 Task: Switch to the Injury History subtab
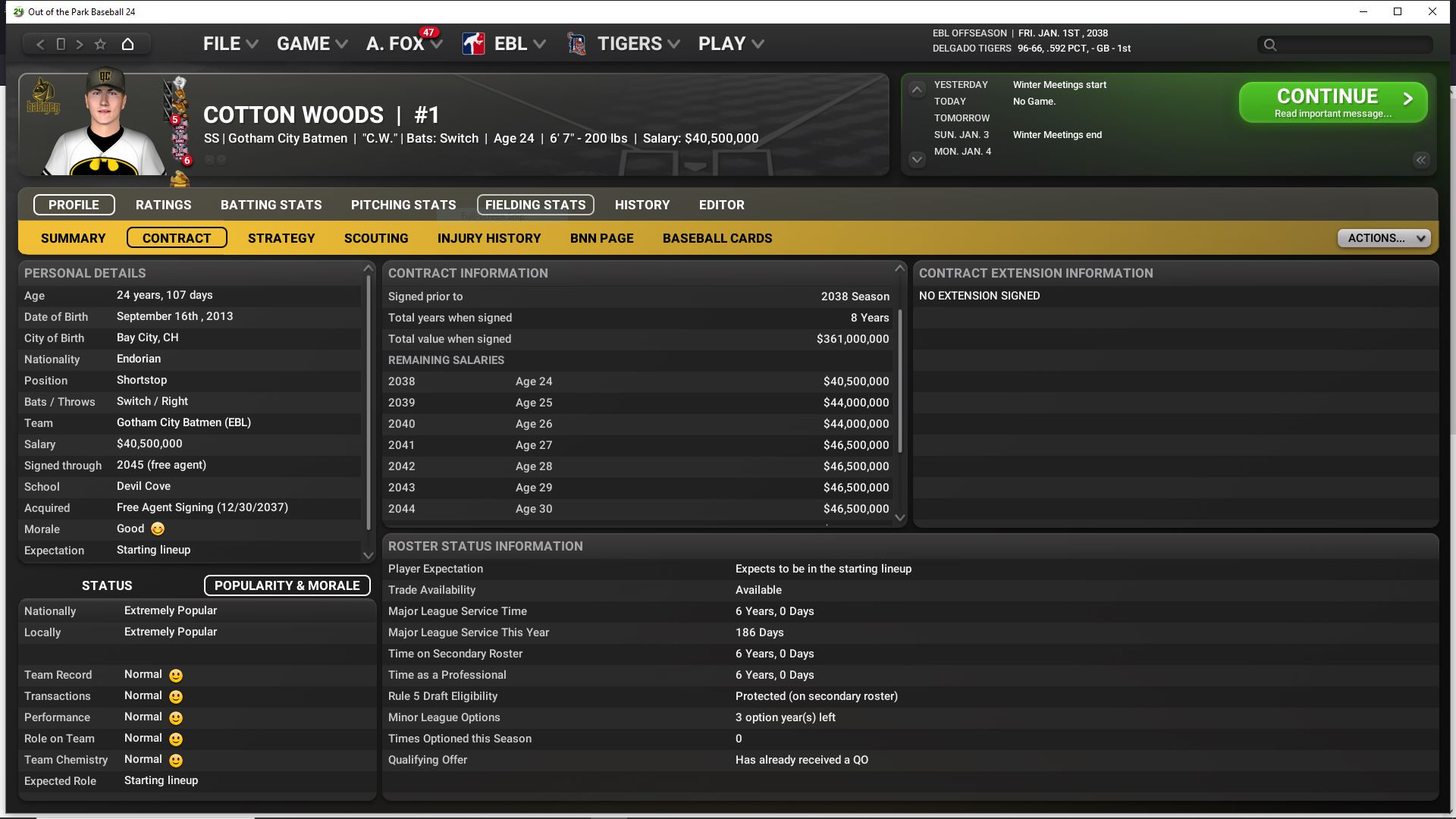(x=489, y=238)
